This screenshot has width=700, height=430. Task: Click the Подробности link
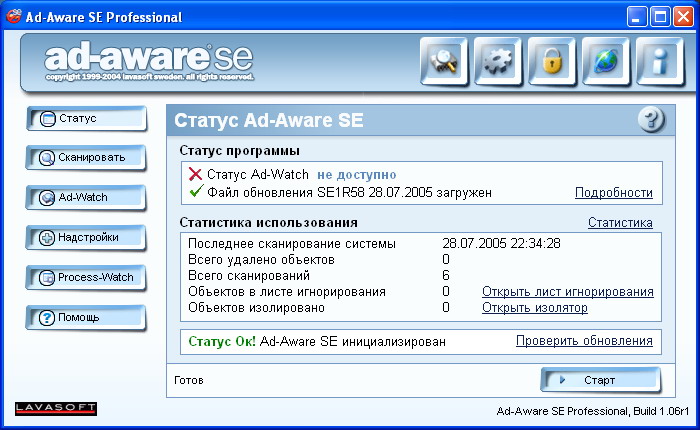(613, 192)
